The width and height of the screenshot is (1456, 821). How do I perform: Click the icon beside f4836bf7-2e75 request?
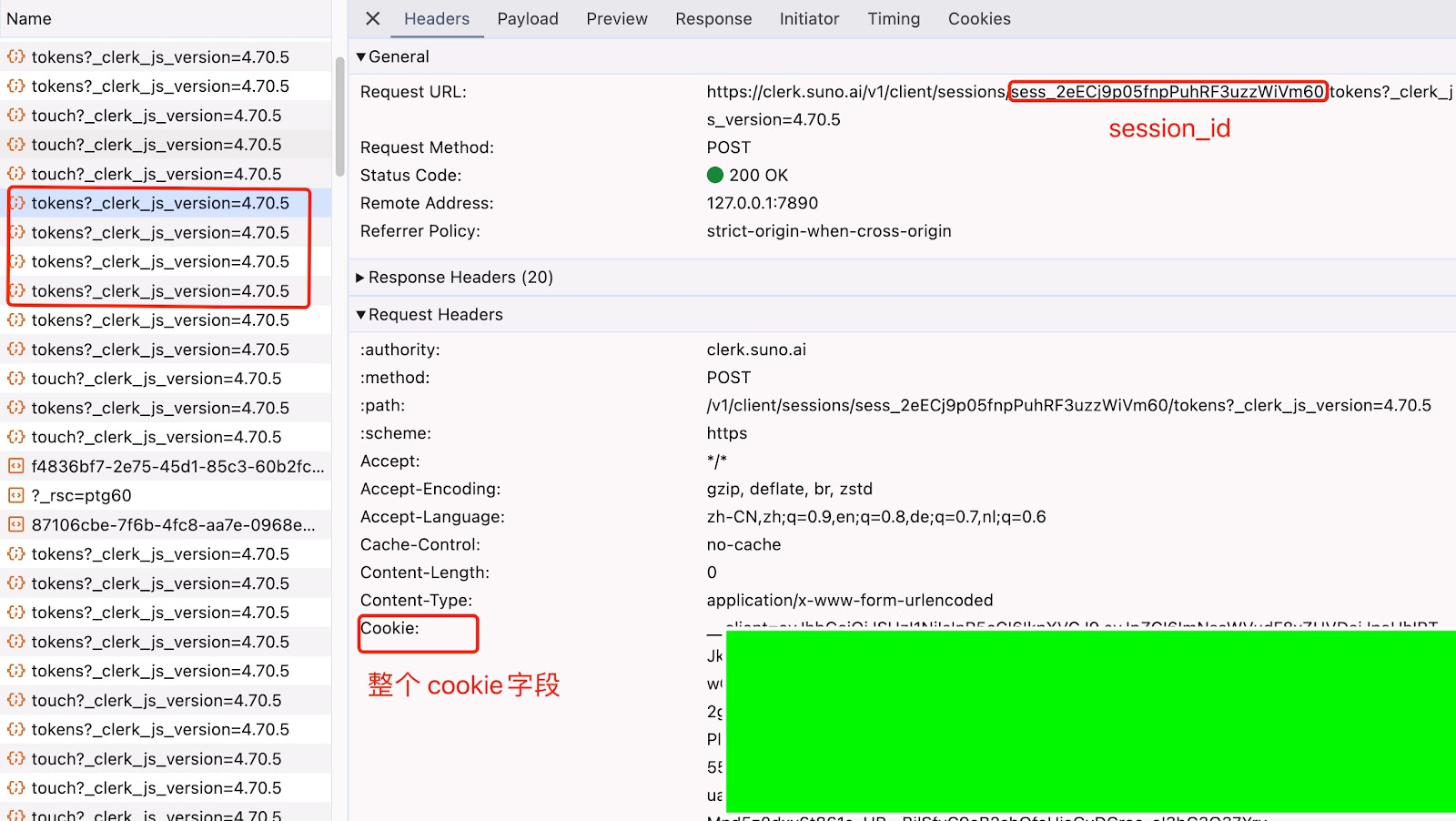[x=15, y=466]
